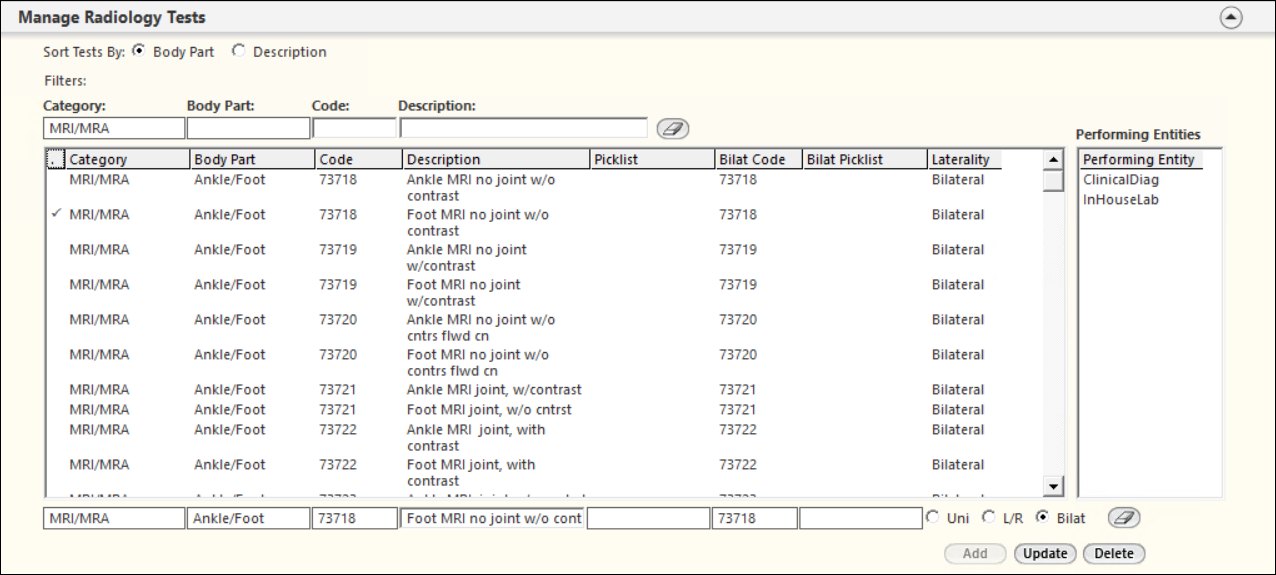Select the Bilat laterality option

[1044, 518]
